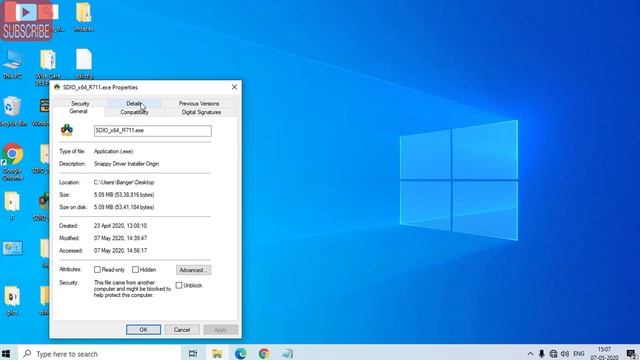640x360 pixels.
Task: Open the Digital Signatures tab
Action: pyautogui.click(x=201, y=112)
